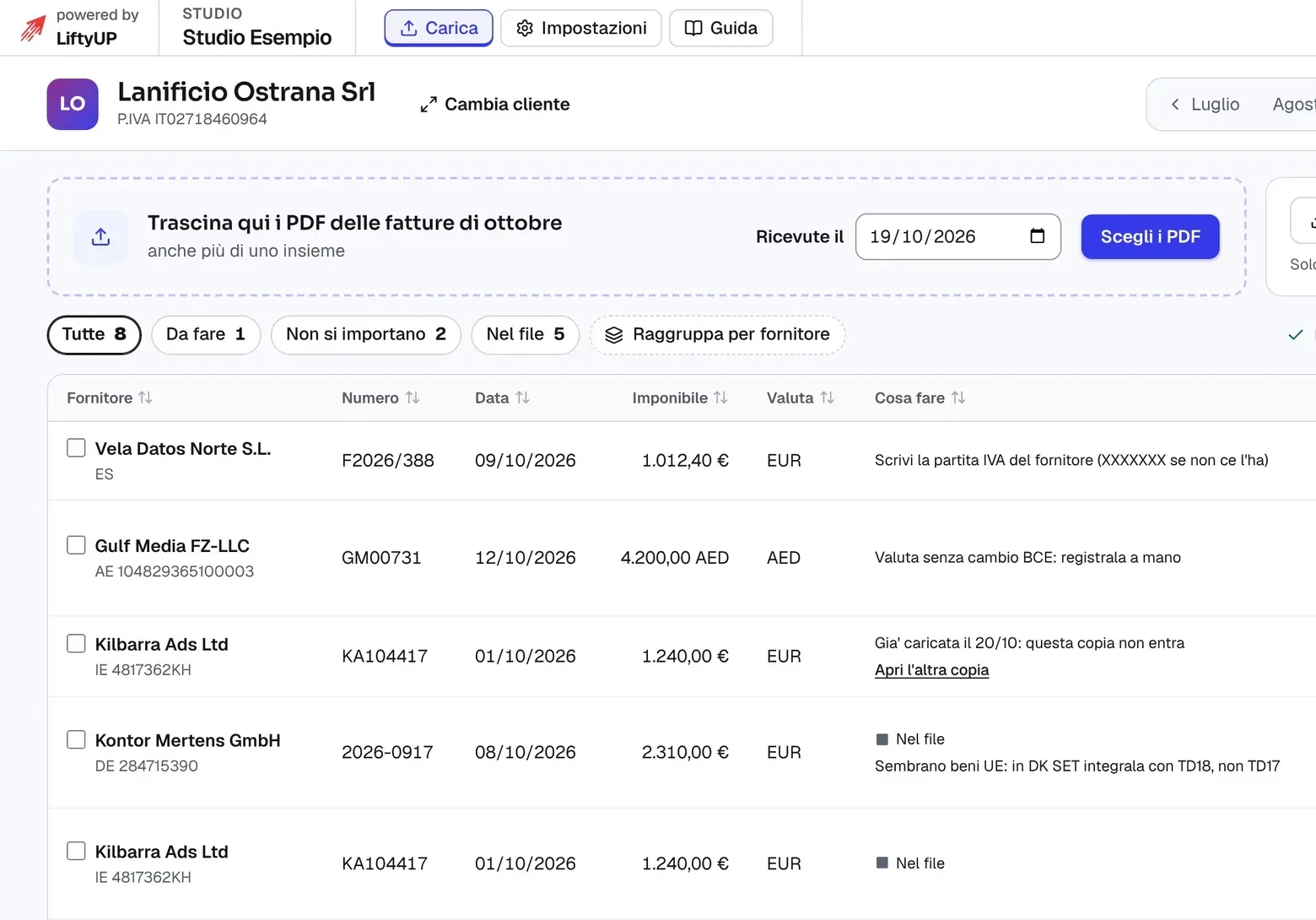The height and width of the screenshot is (920, 1316).
Task: Click the date 09/10/2026
Action: 526,461
